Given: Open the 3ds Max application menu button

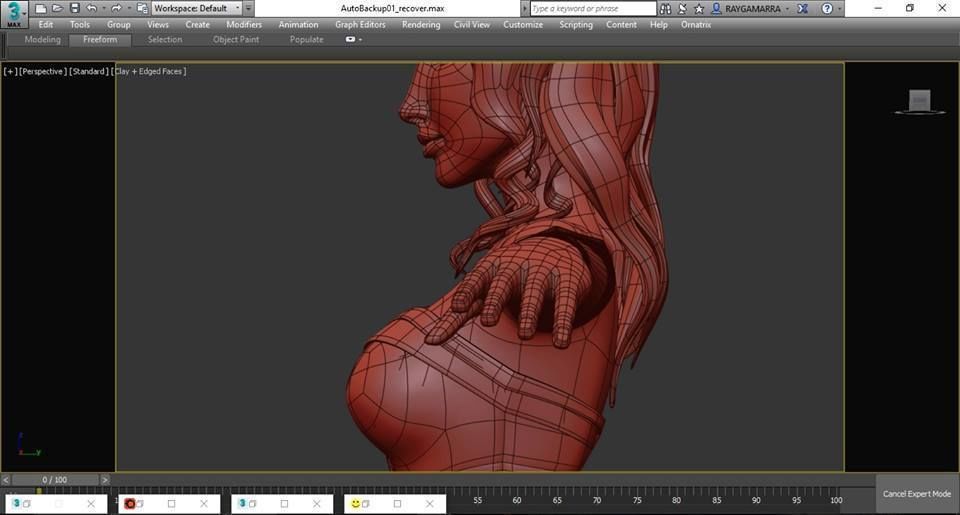Looking at the screenshot, I should click(x=13, y=14).
